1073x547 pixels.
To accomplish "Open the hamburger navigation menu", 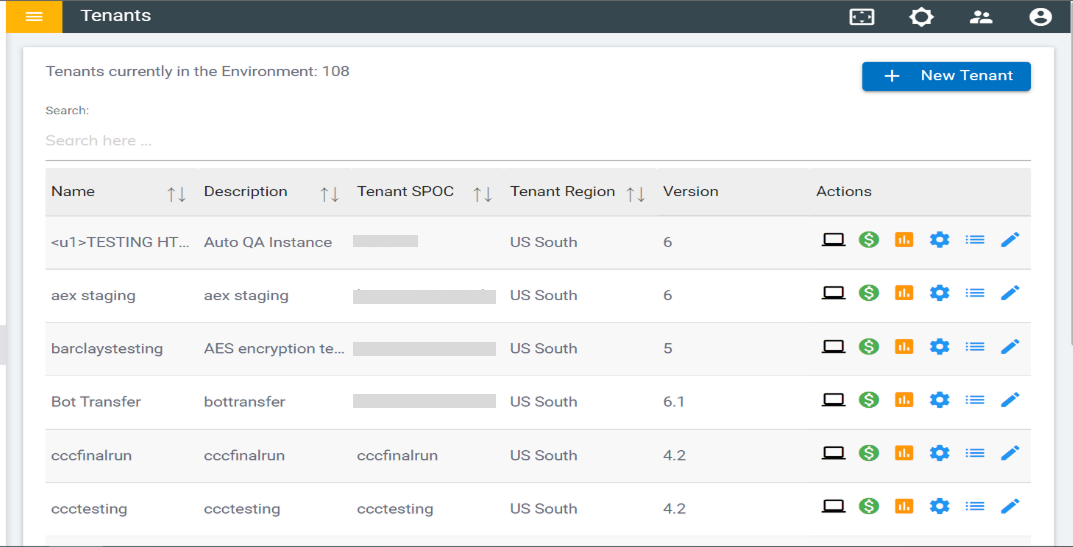I will [34, 17].
